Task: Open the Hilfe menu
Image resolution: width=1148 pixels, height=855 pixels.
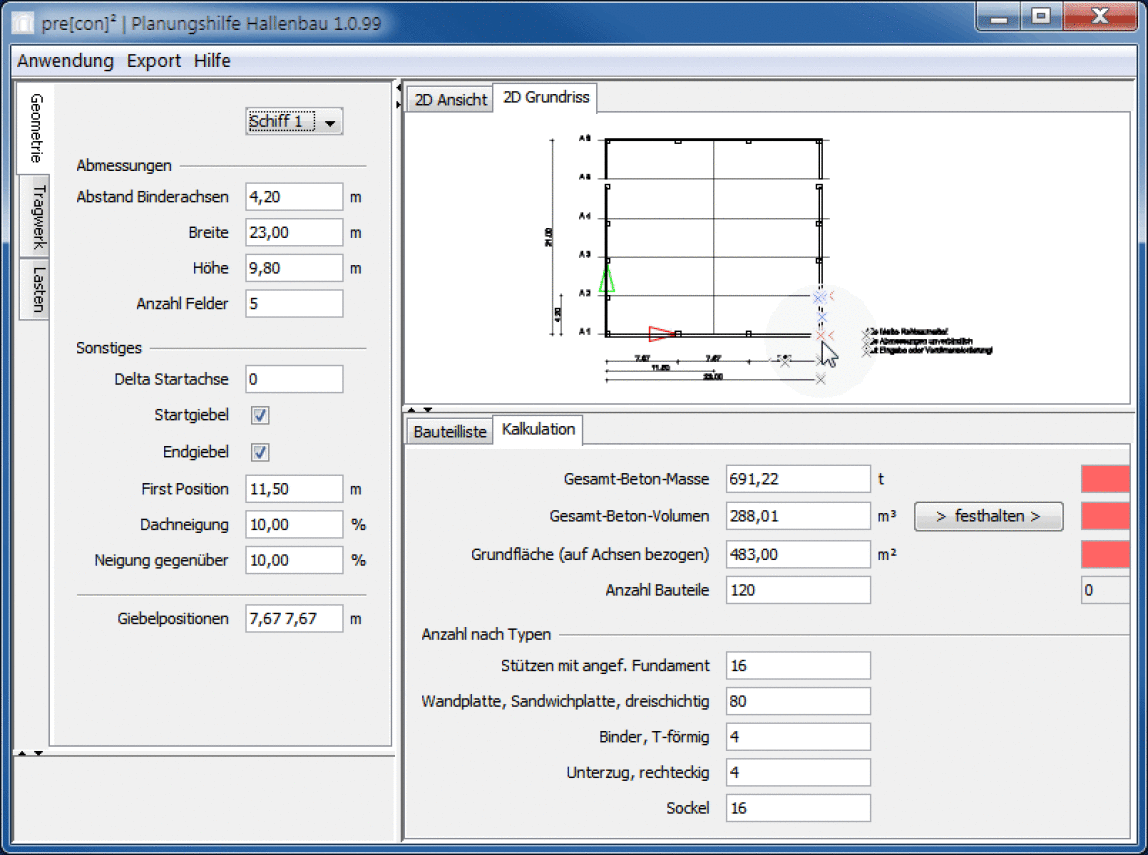Action: tap(212, 61)
